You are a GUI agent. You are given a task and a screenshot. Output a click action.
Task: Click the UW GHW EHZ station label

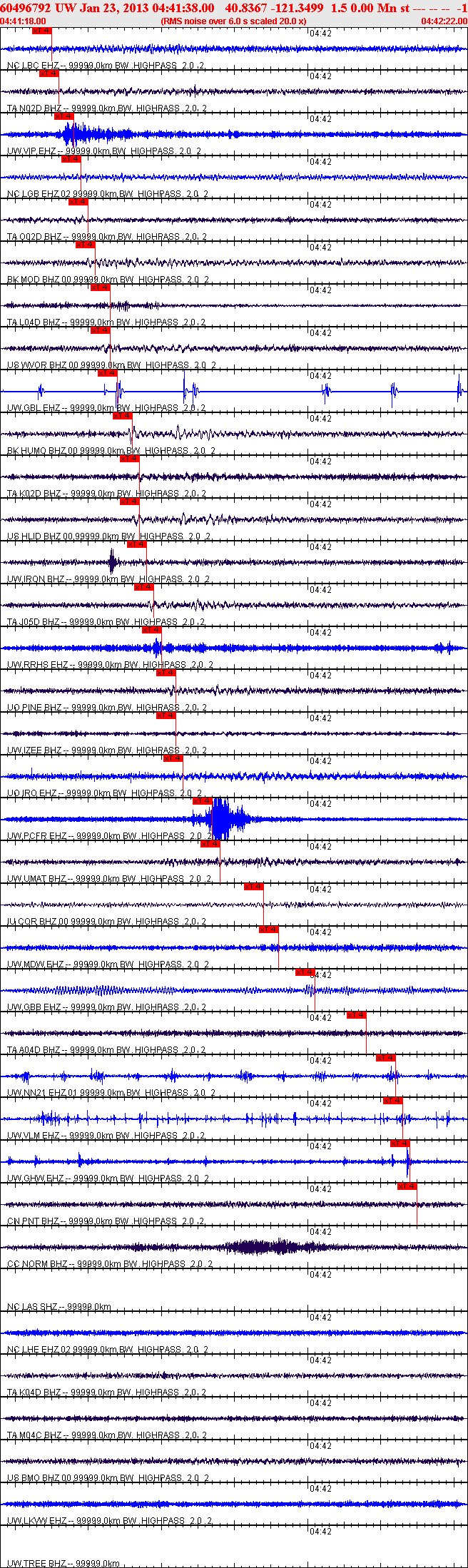point(108,1178)
